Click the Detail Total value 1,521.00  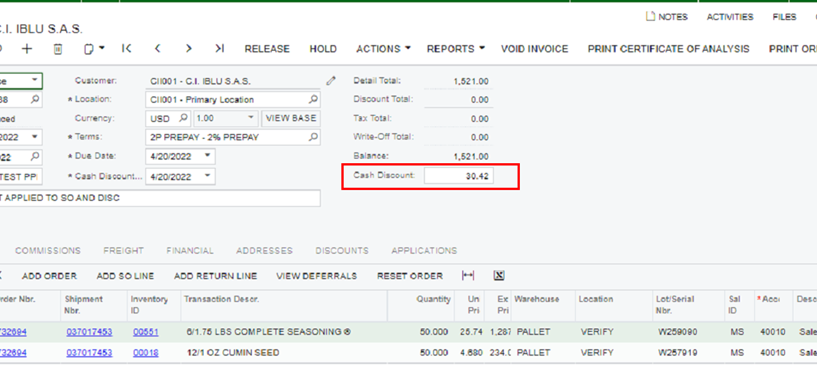click(x=471, y=81)
